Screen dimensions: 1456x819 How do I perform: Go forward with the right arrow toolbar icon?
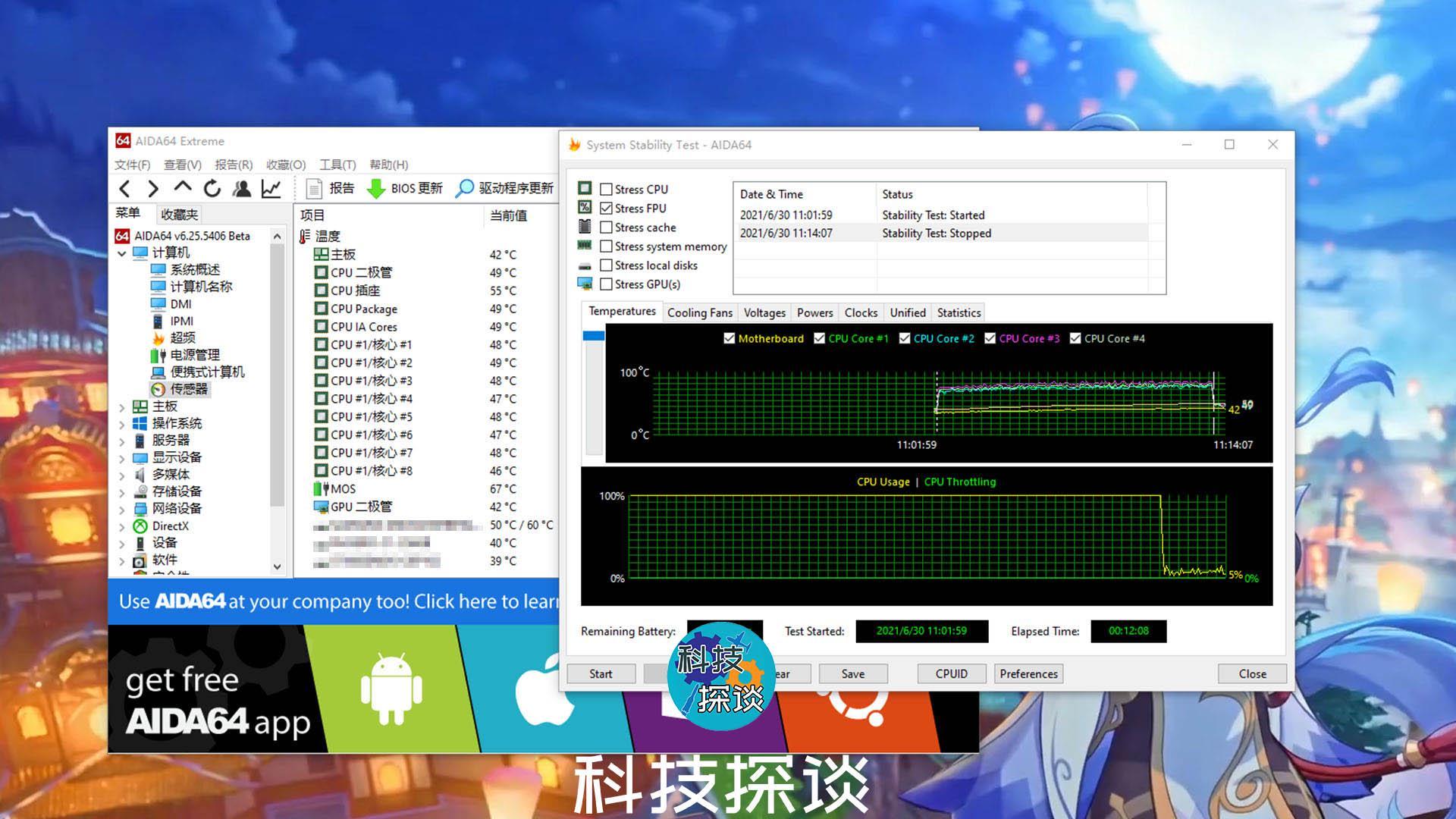pos(153,189)
